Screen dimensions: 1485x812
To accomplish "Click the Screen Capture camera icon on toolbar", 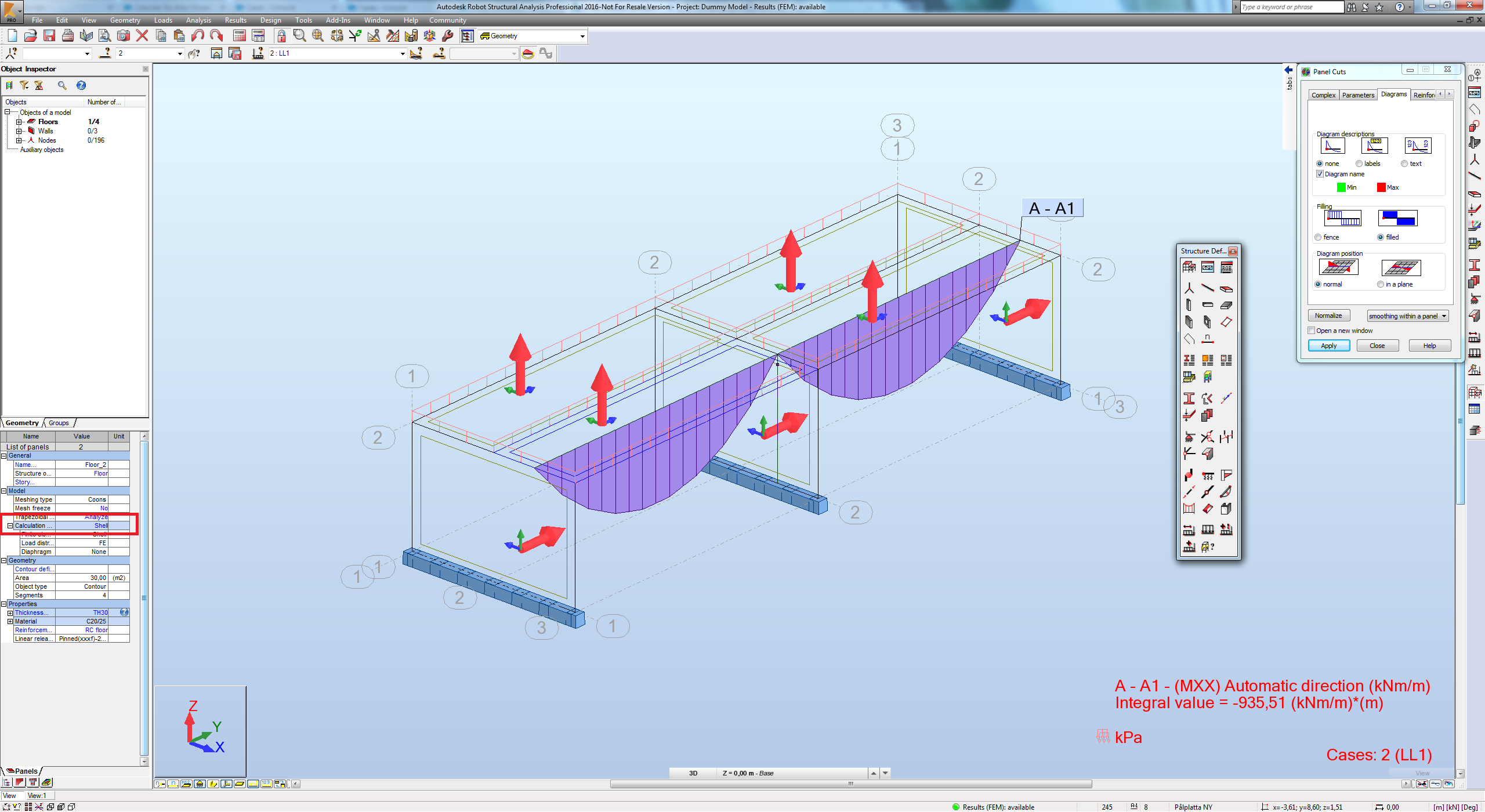I will coord(123,35).
